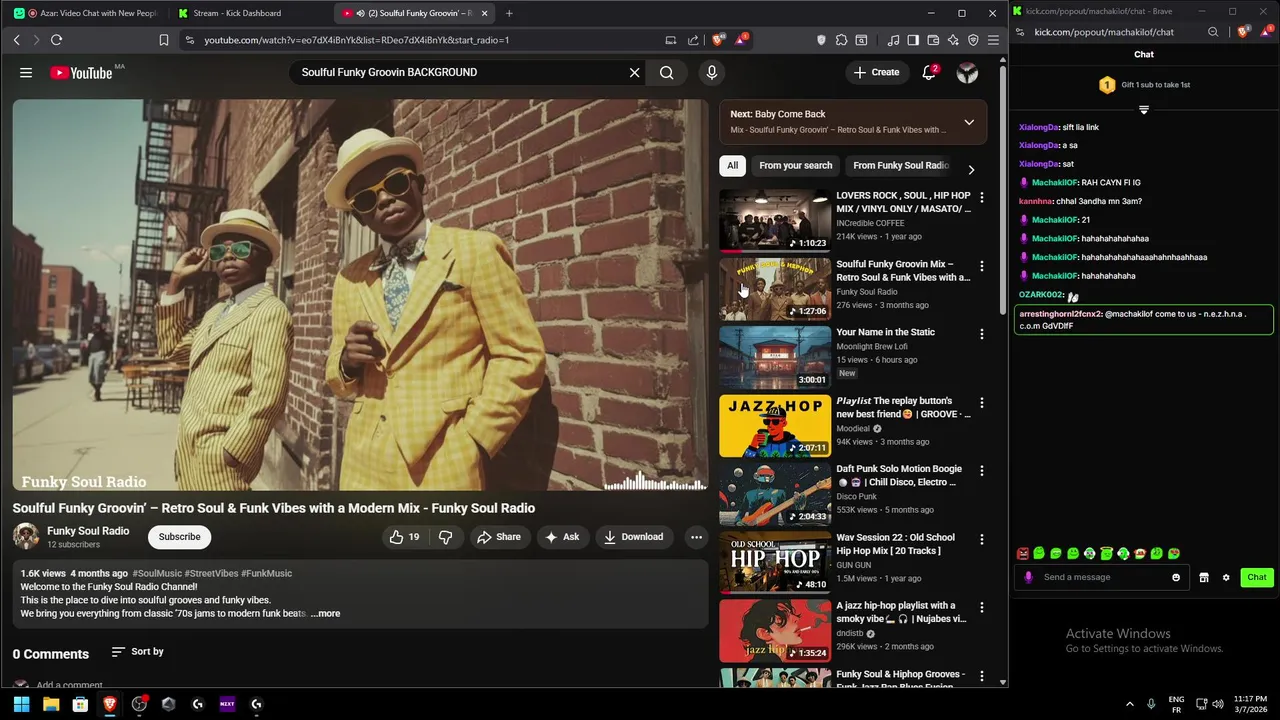Screen dimensions: 1280x720
Task: Open YouTube account avatar menu
Action: 967,72
